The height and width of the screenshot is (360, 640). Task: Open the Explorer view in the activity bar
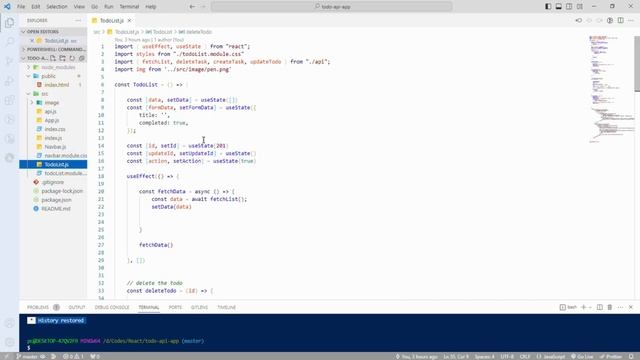pos(9,23)
